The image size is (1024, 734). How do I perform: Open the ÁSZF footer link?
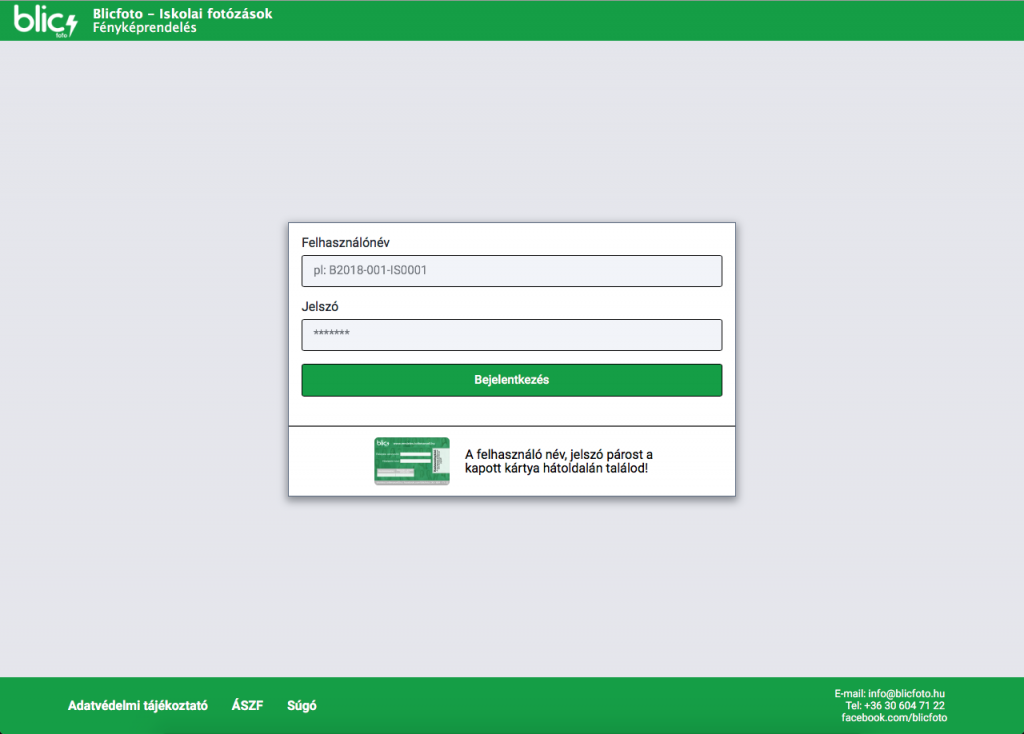click(x=247, y=705)
